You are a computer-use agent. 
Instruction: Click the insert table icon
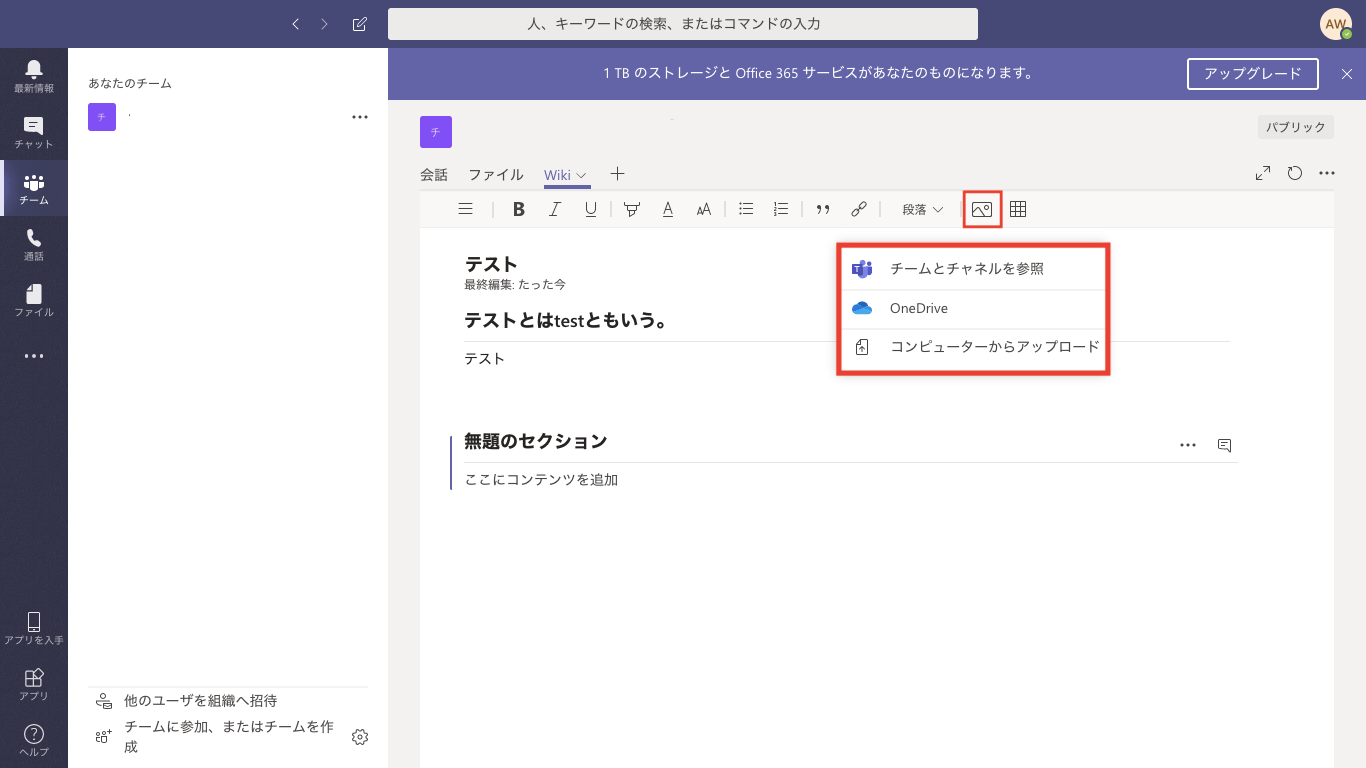1018,209
